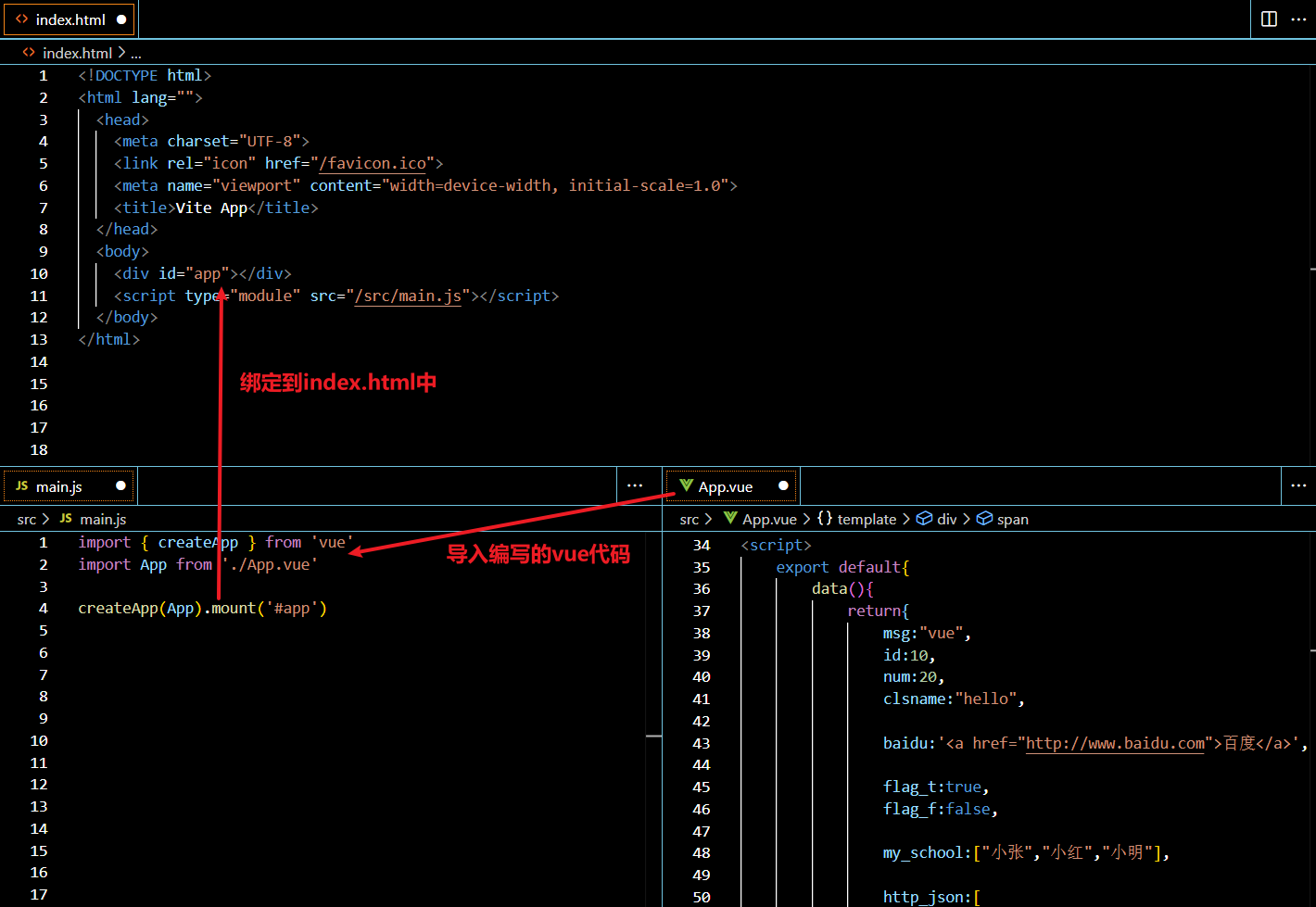Split the top editor to the right
This screenshot has height=907, width=1316.
click(1270, 19)
